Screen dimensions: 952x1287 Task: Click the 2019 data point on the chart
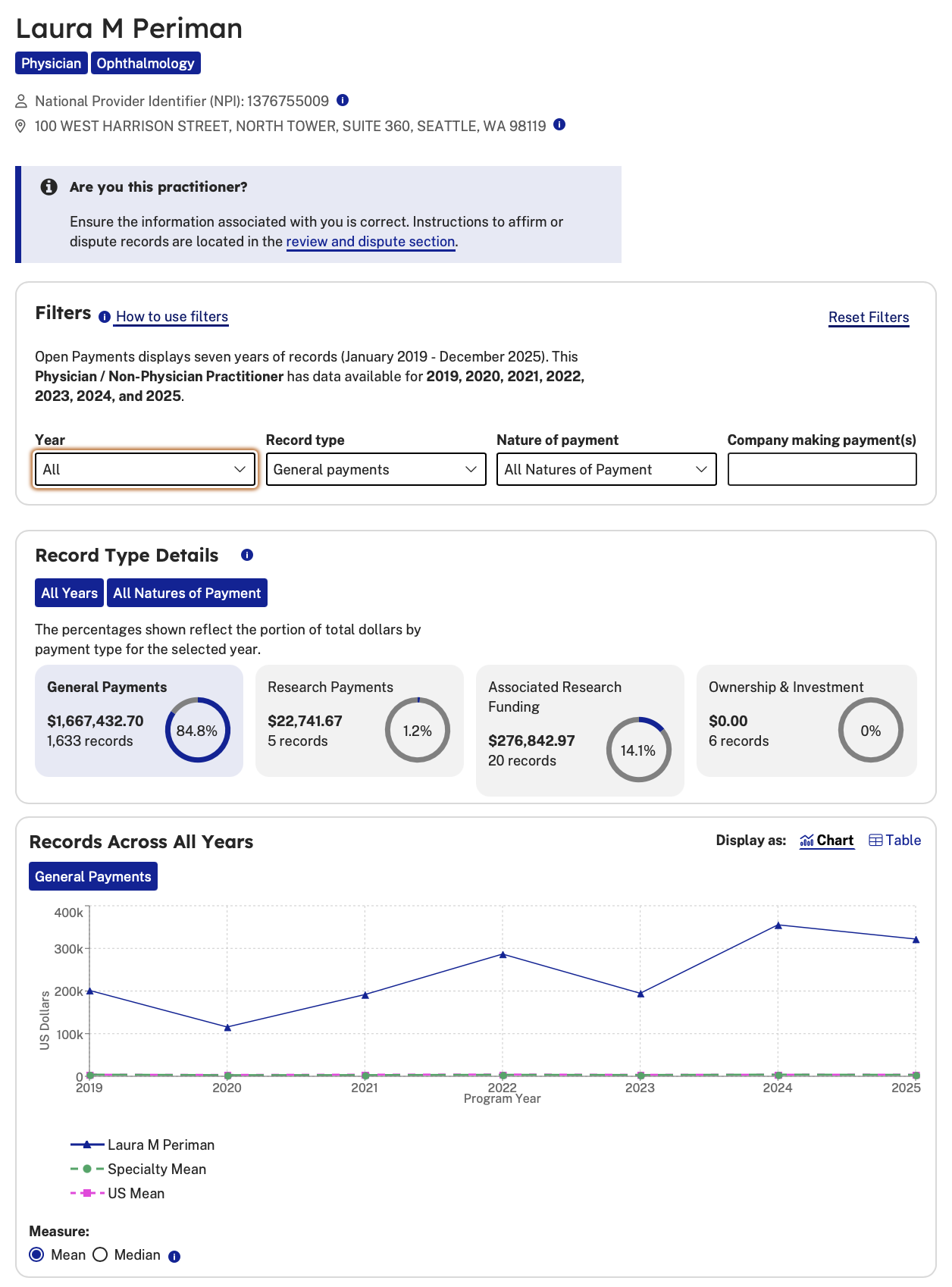pyautogui.click(x=89, y=990)
